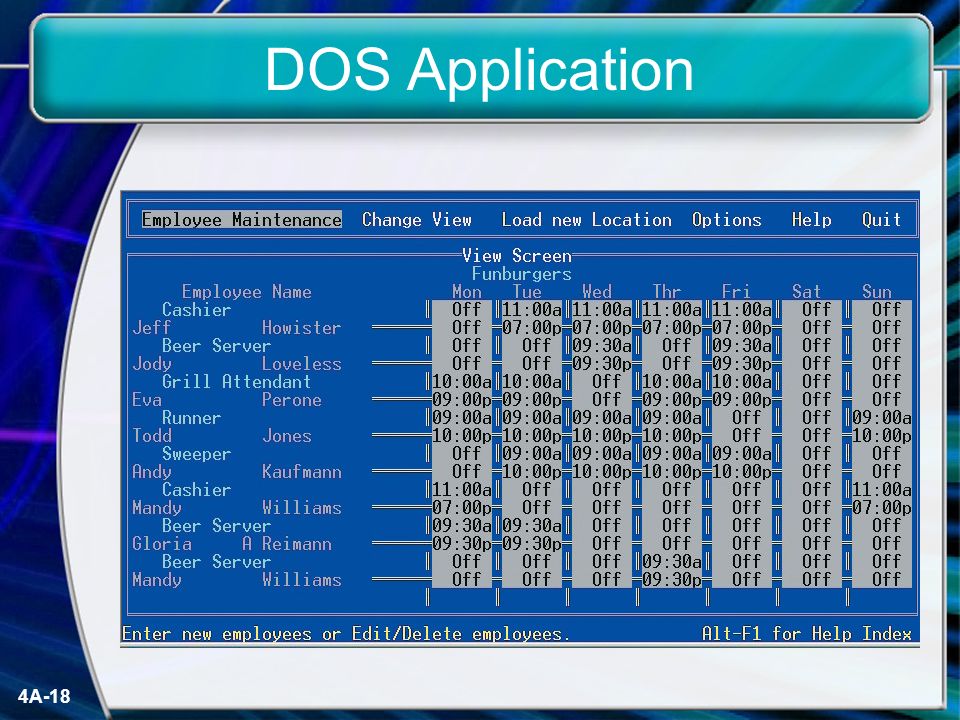
Task: Click employee first name Andy
Action: click(152, 472)
